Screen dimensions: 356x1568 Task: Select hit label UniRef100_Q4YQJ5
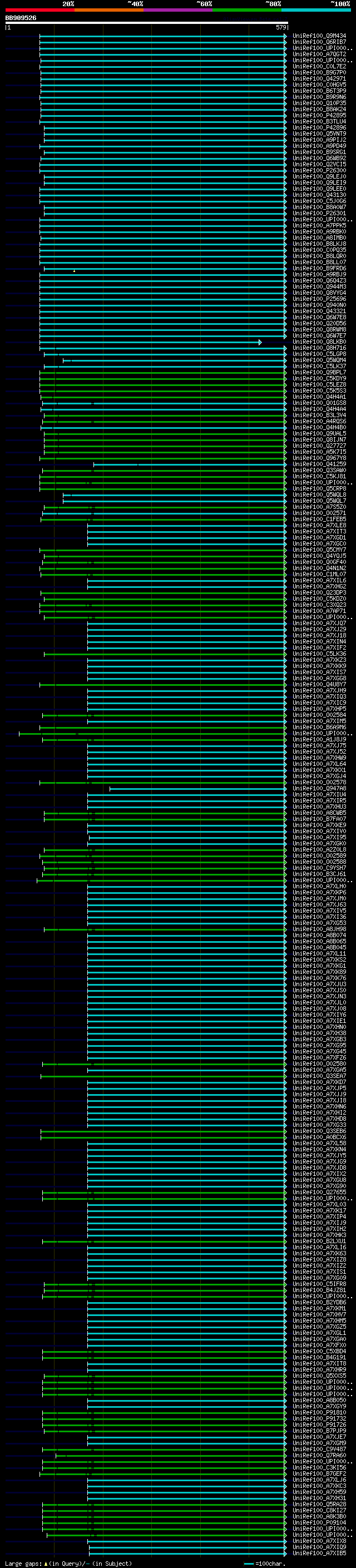tap(319, 556)
